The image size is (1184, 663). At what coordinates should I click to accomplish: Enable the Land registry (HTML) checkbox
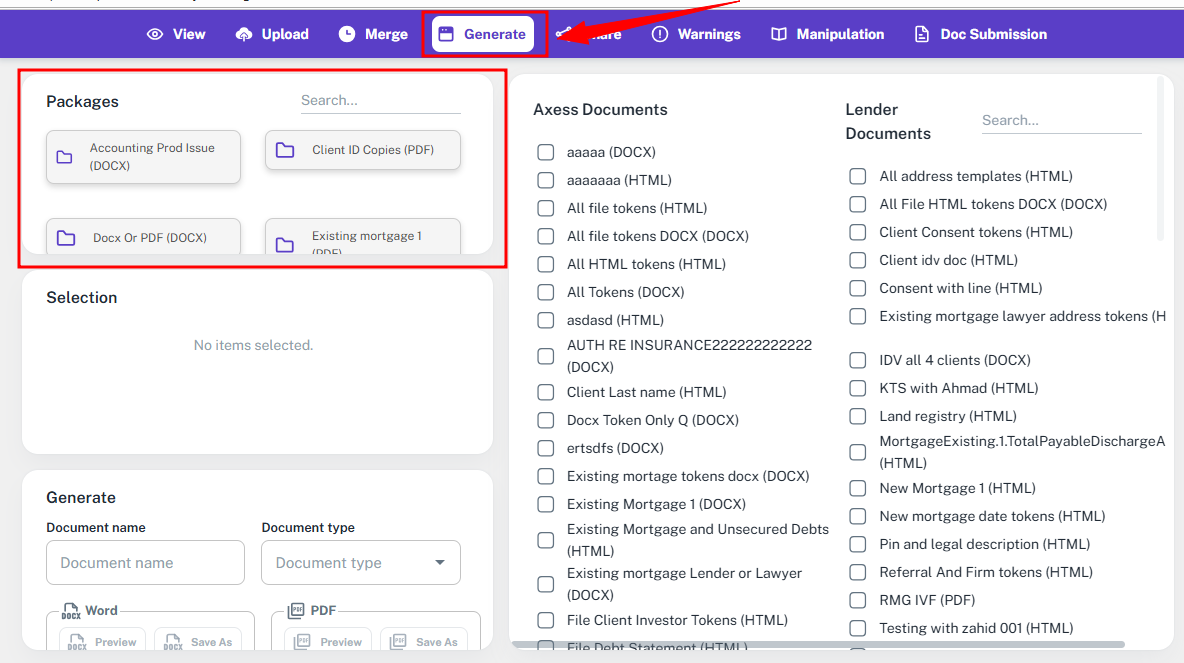click(x=858, y=416)
